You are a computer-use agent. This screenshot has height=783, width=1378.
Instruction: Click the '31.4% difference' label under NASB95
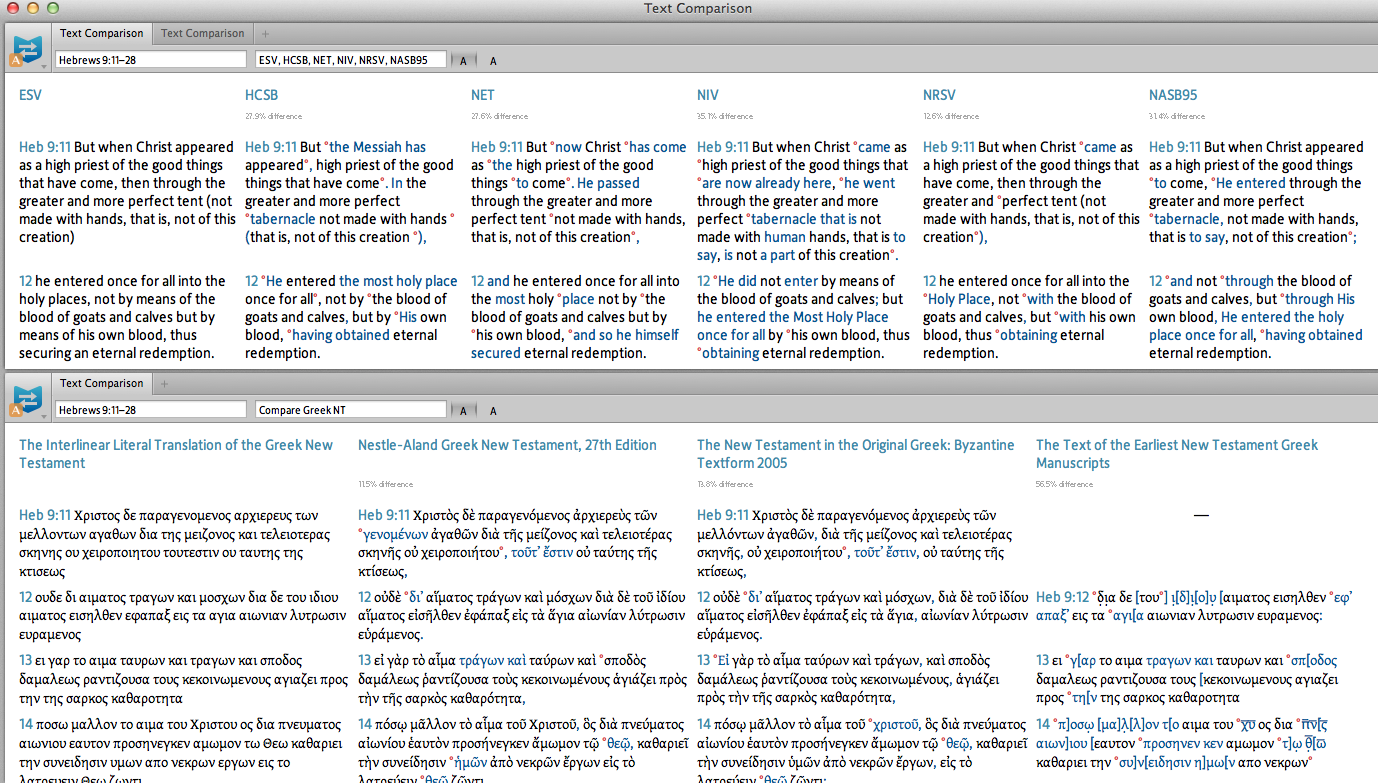pos(1177,116)
